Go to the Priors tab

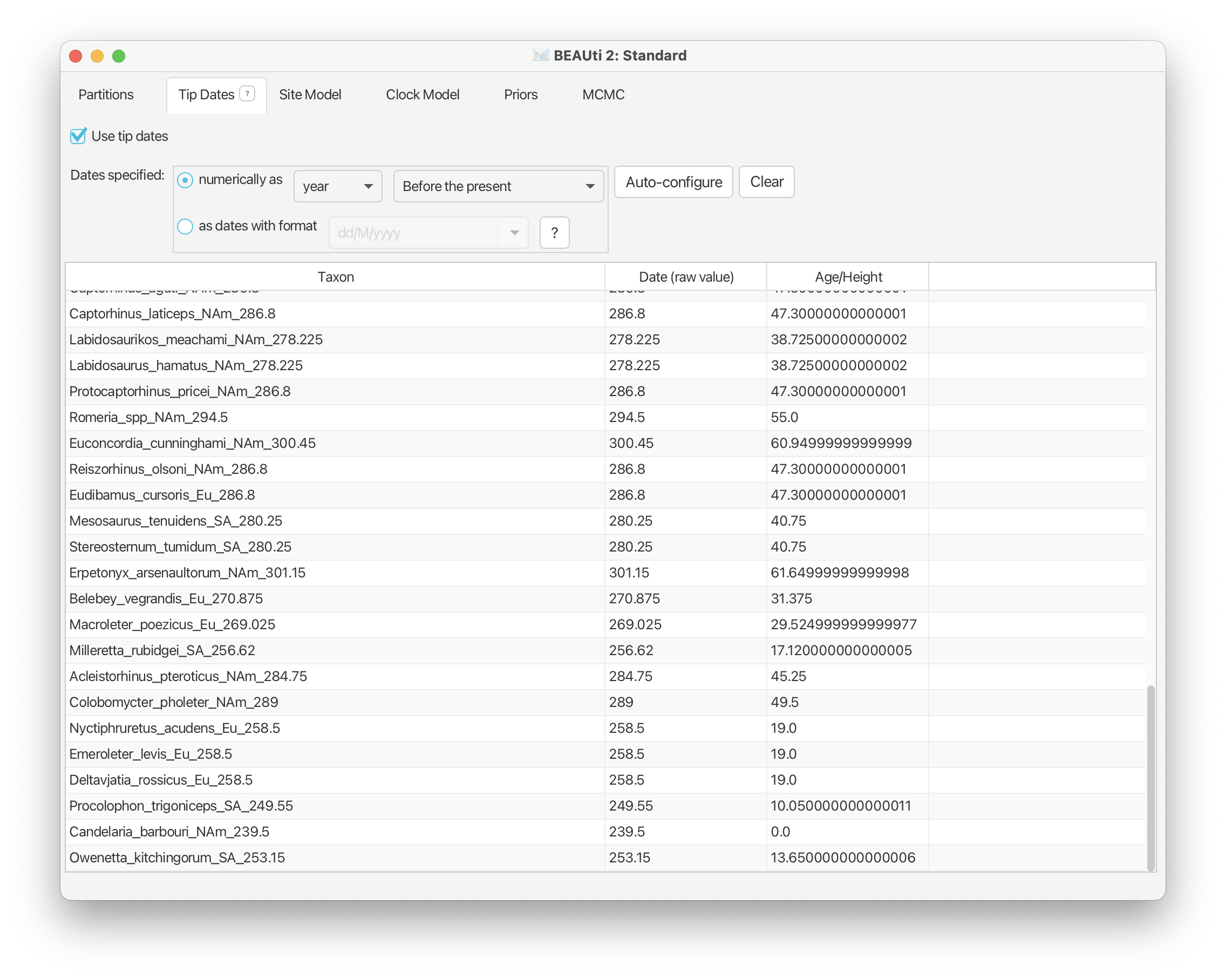520,94
